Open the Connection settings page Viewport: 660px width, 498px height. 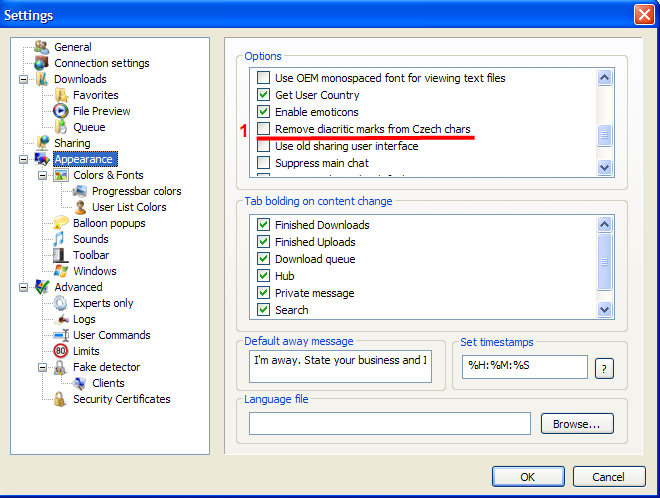(x=101, y=63)
